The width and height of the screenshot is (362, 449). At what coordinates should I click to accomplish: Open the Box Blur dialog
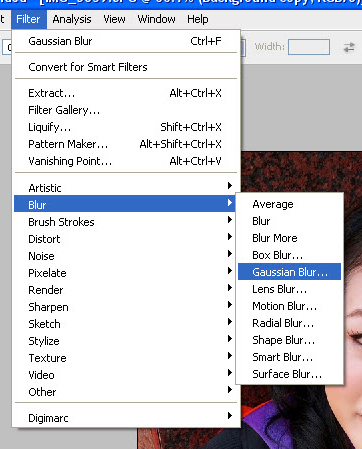point(289,255)
